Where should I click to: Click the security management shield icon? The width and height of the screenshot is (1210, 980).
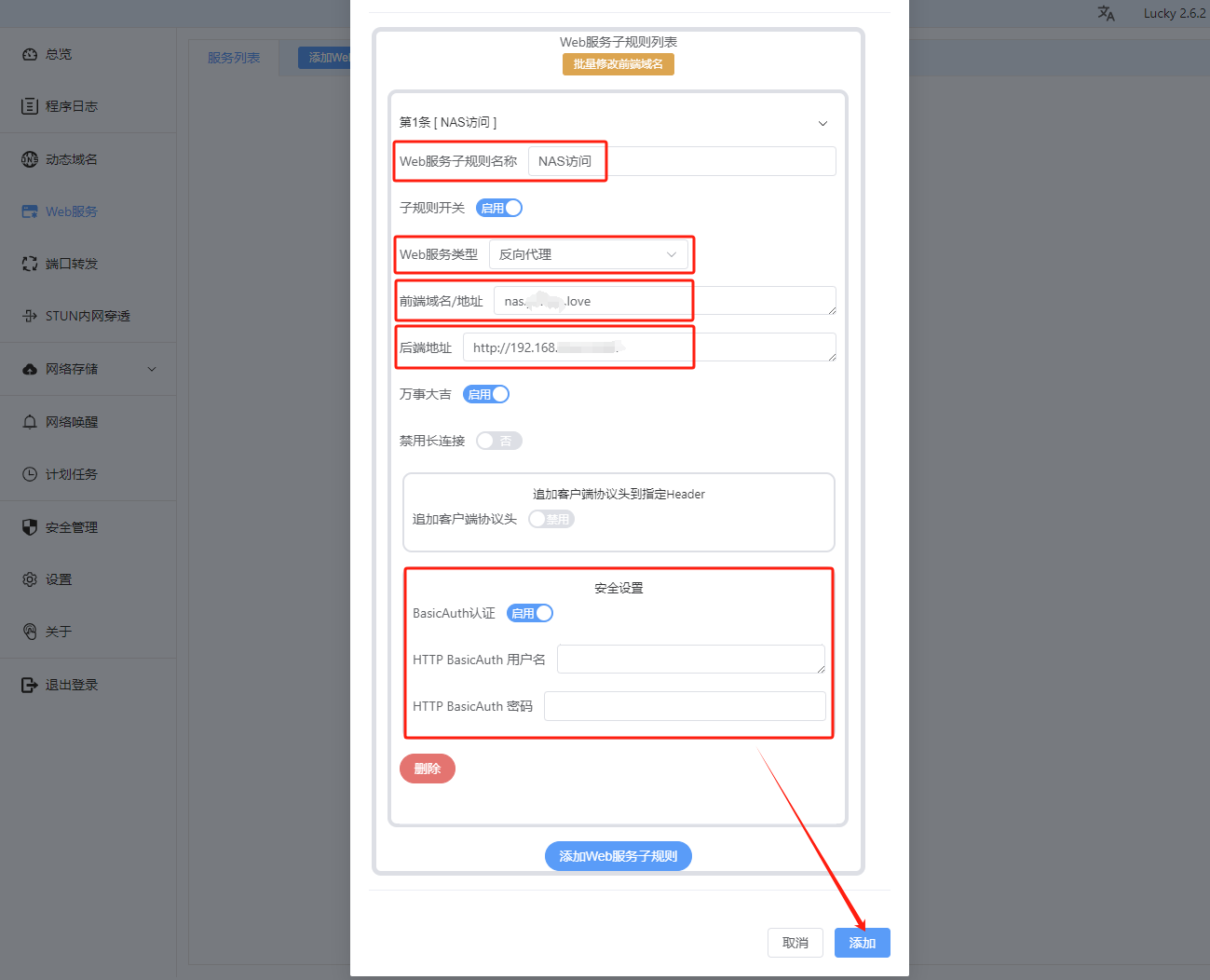click(30, 527)
